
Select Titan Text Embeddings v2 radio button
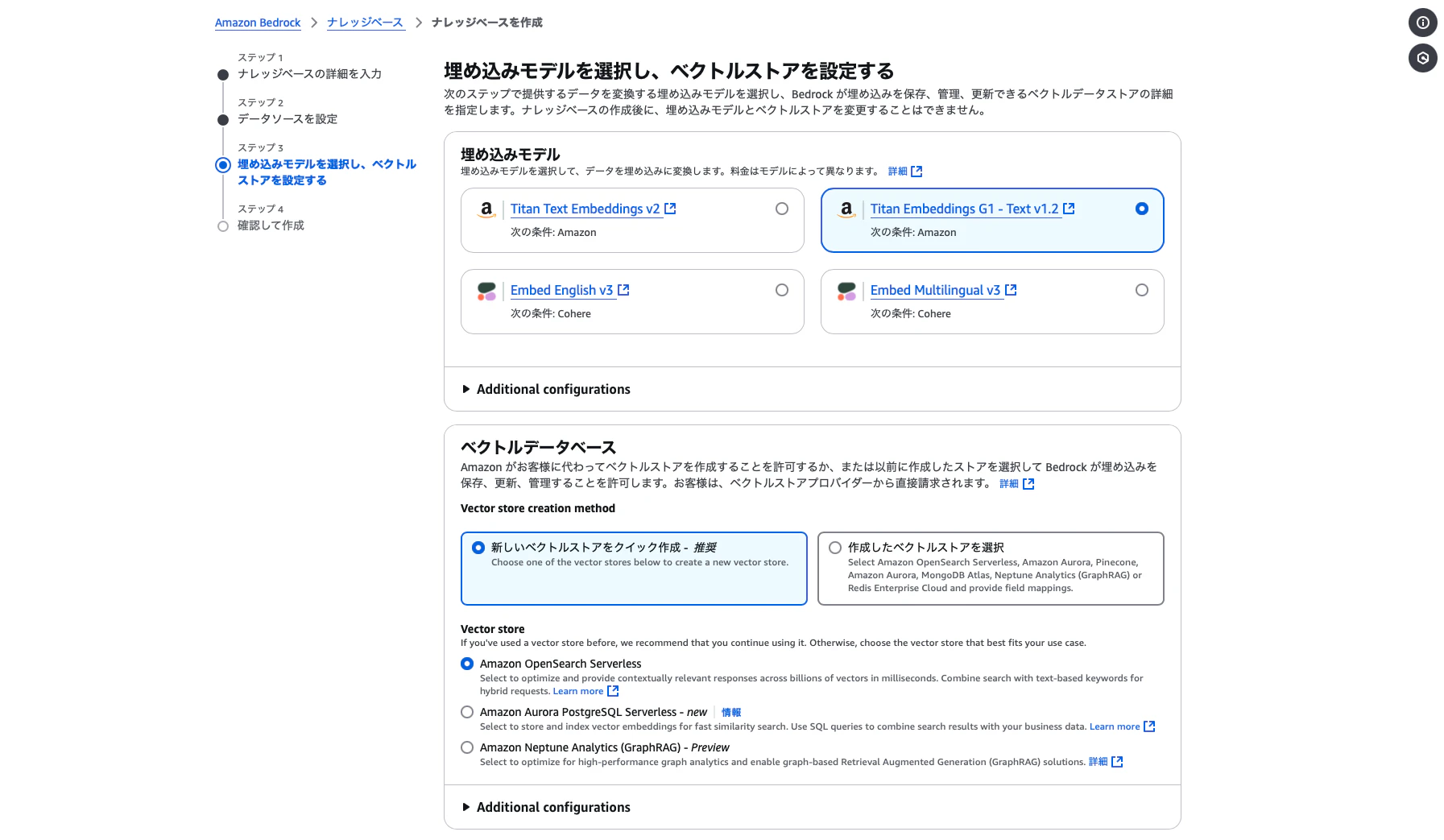[x=782, y=209]
